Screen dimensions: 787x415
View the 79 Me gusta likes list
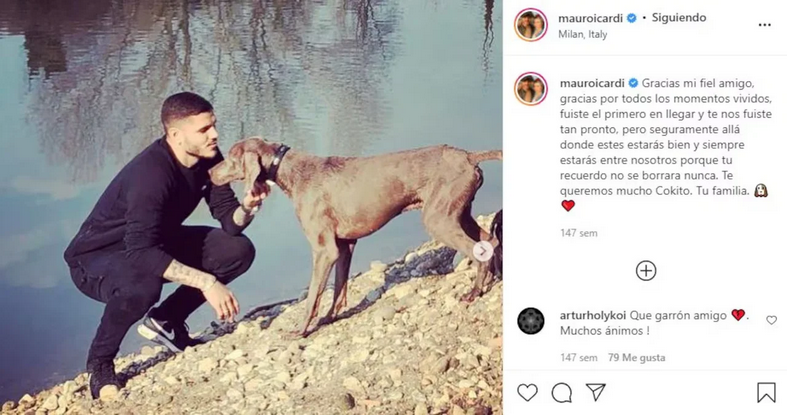(x=637, y=357)
